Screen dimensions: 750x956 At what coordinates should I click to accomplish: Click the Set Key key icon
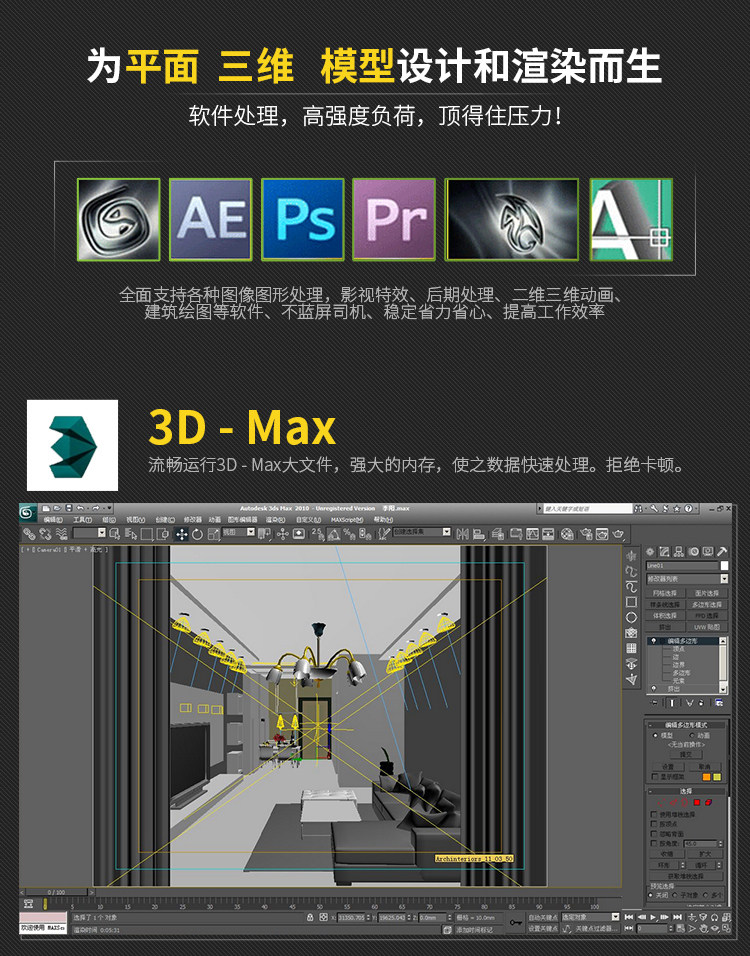(516, 922)
